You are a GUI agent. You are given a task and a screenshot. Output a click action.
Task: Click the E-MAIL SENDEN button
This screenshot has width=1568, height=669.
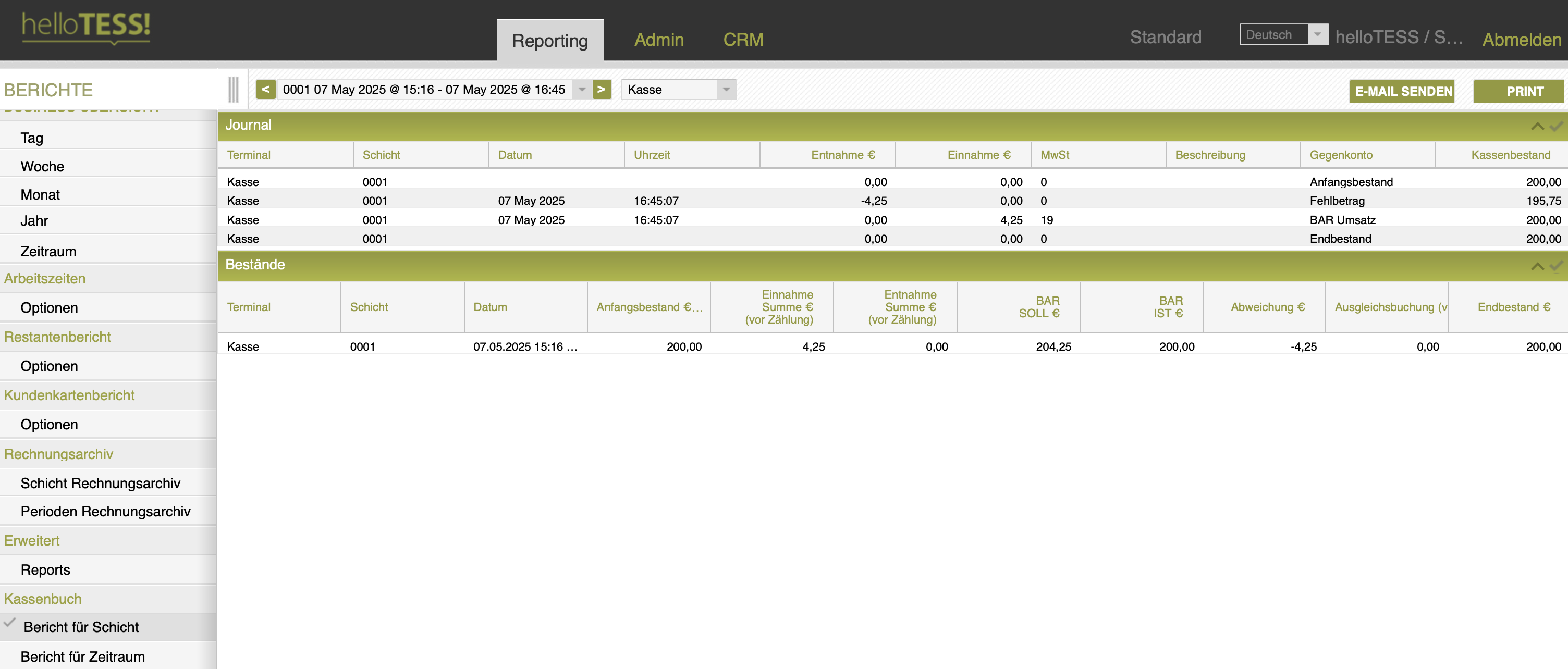tap(1402, 91)
